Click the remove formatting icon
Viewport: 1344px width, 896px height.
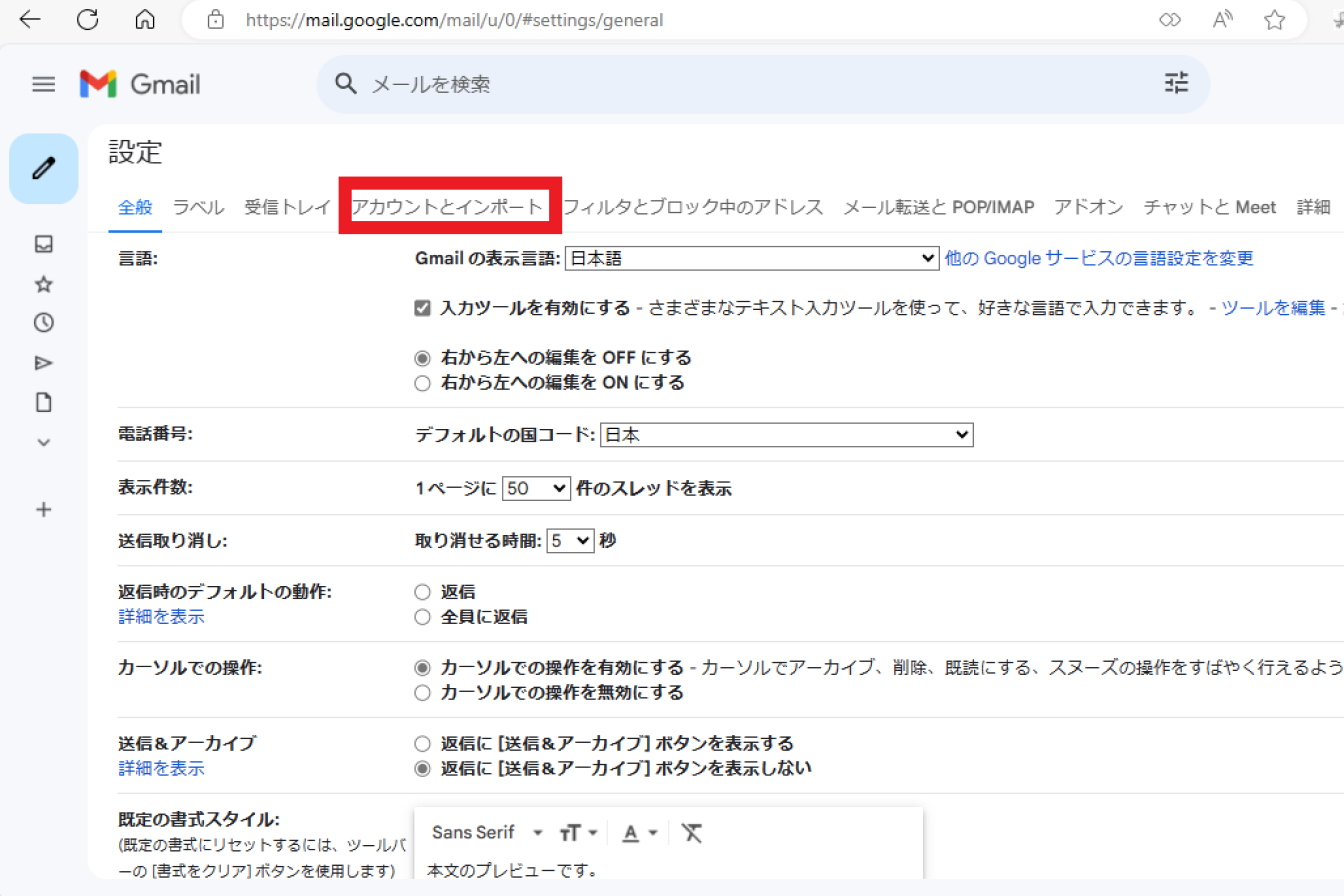(692, 833)
